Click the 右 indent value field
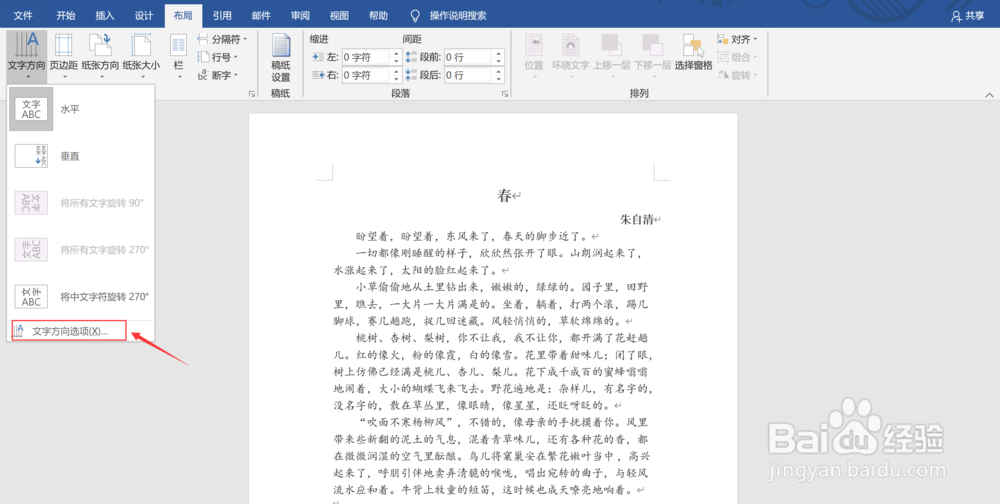Viewport: 1000px width, 504px height. pos(365,75)
